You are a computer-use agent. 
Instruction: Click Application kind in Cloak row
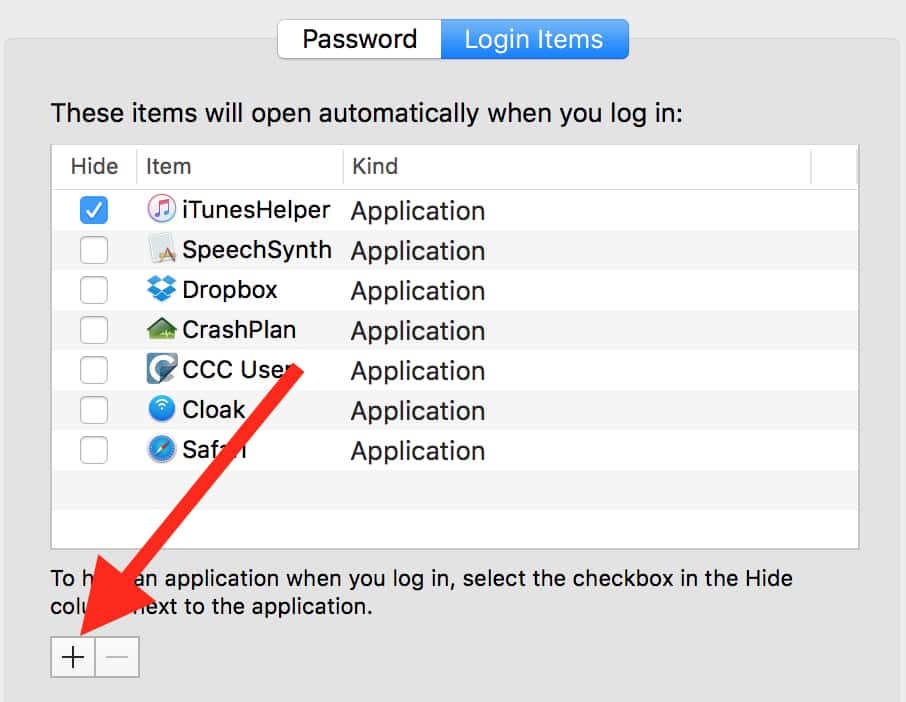[x=418, y=411]
